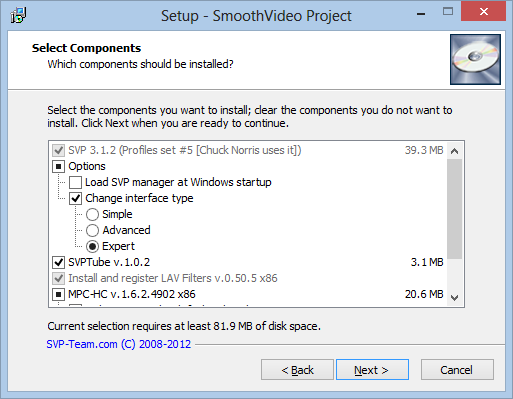The image size is (513, 399).
Task: Toggle the MPC-HC v.1.6.2.4902 x86 checkbox
Action: click(58, 294)
